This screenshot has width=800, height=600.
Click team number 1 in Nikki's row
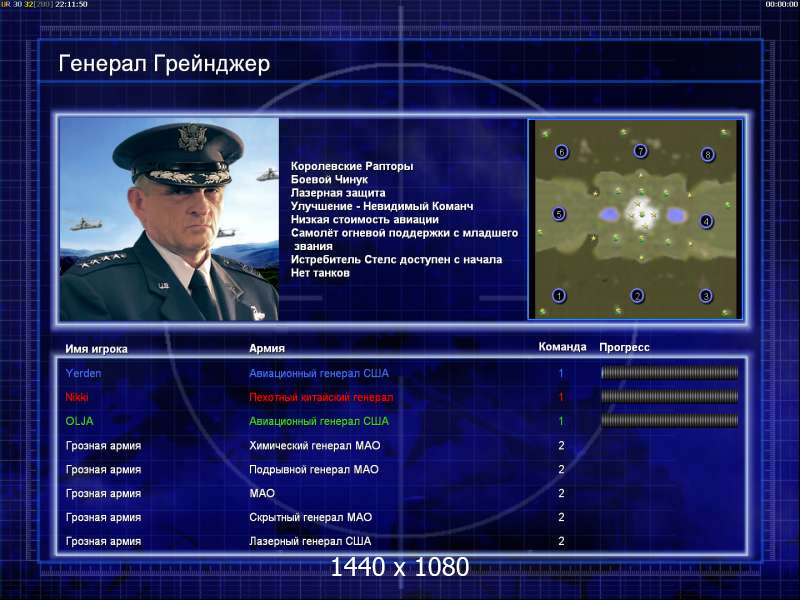[x=561, y=397]
